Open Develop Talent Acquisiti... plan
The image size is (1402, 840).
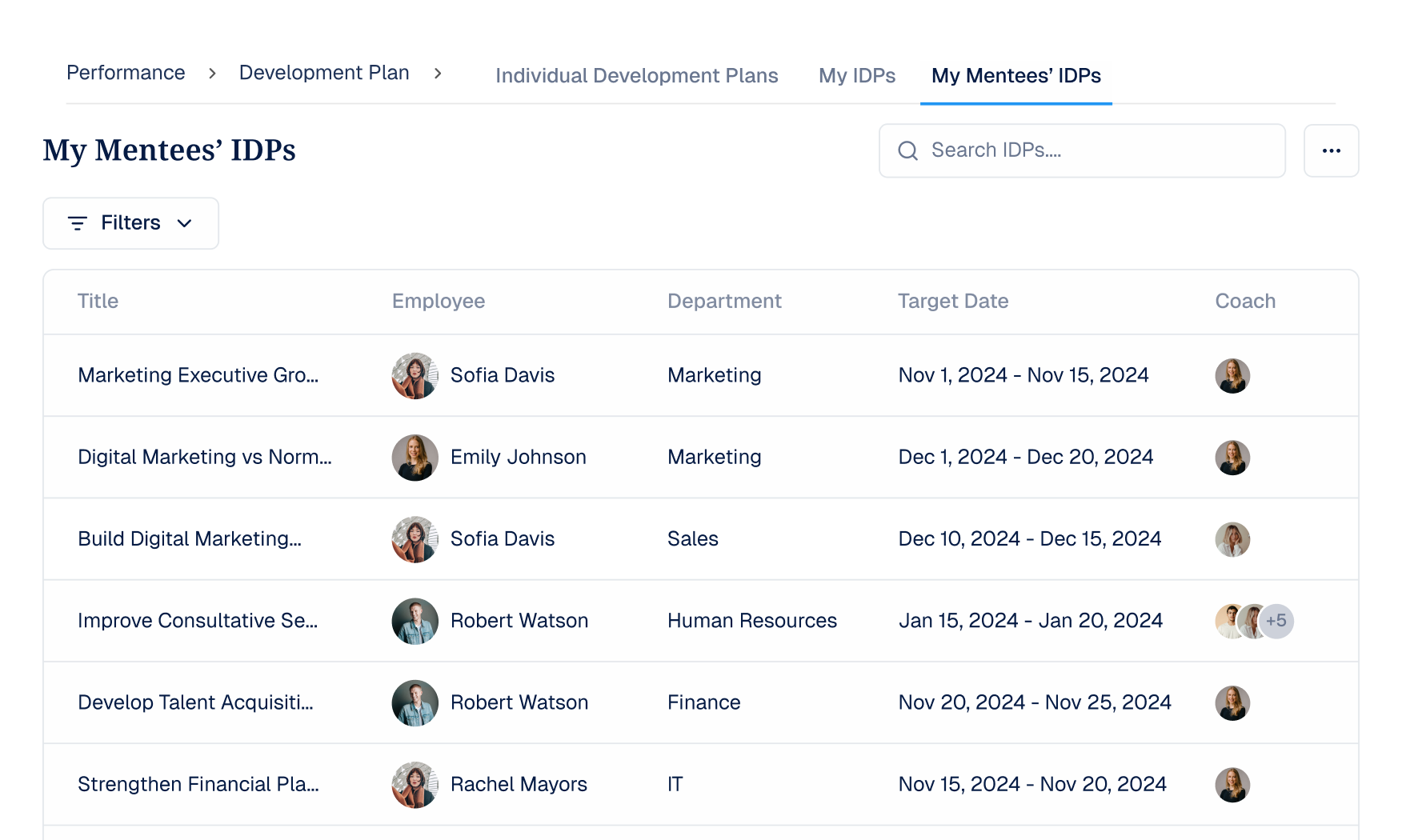point(195,702)
